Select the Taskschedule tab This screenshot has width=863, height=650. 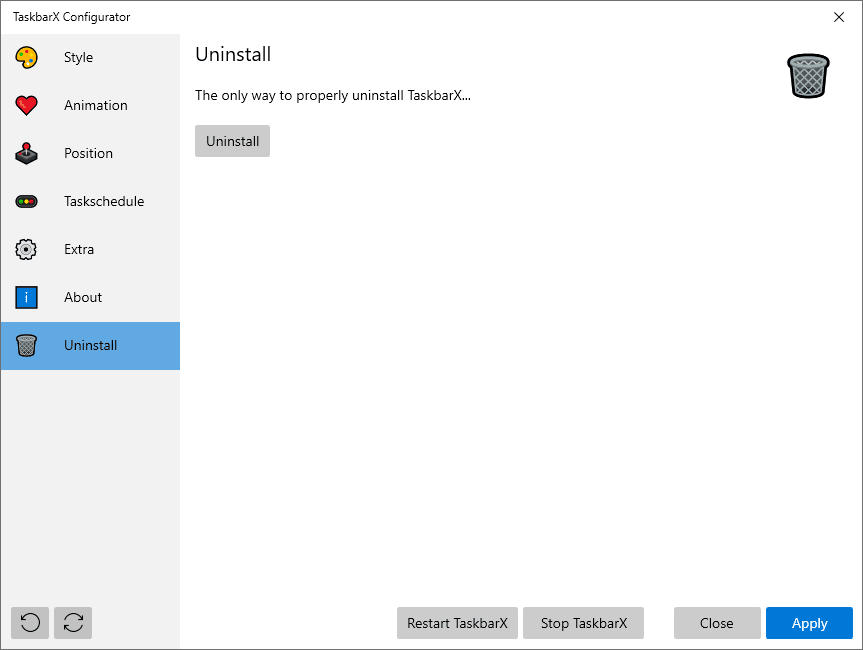click(90, 201)
